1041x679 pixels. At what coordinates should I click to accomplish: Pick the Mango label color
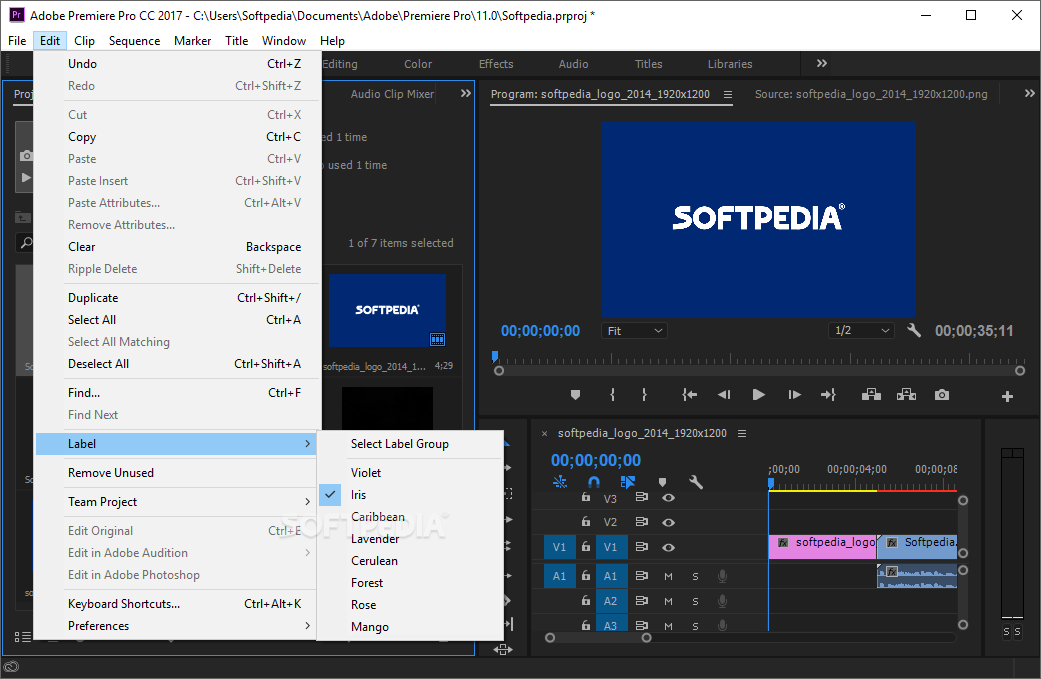tap(410, 627)
